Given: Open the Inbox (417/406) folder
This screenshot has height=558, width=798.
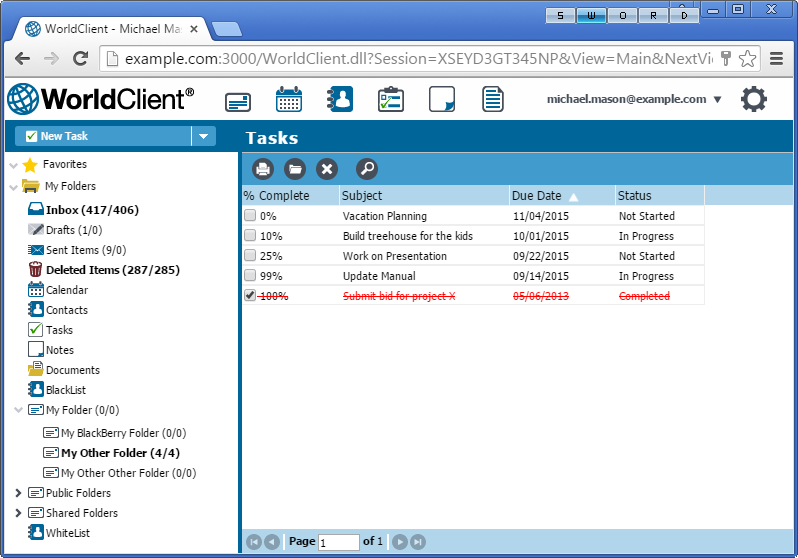Looking at the screenshot, I should [91, 210].
